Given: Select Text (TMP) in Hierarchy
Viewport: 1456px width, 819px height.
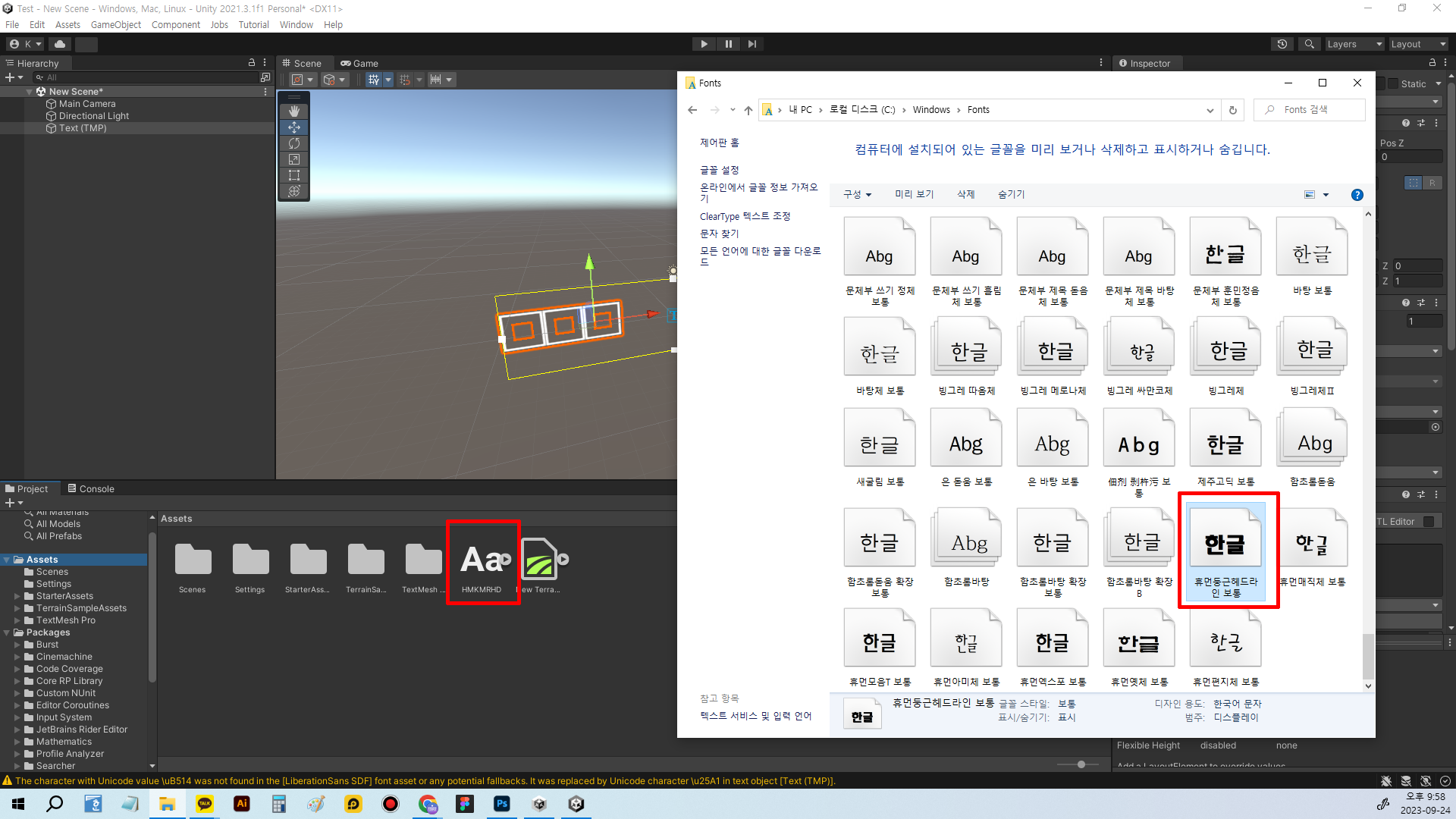Looking at the screenshot, I should click(x=83, y=128).
